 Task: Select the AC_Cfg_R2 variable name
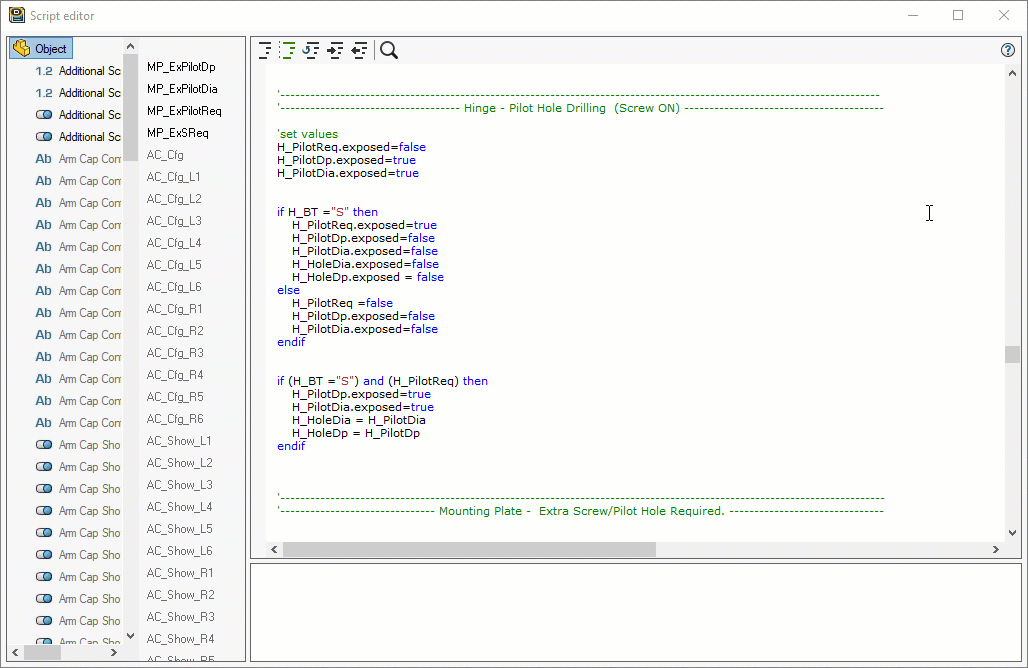pos(175,330)
